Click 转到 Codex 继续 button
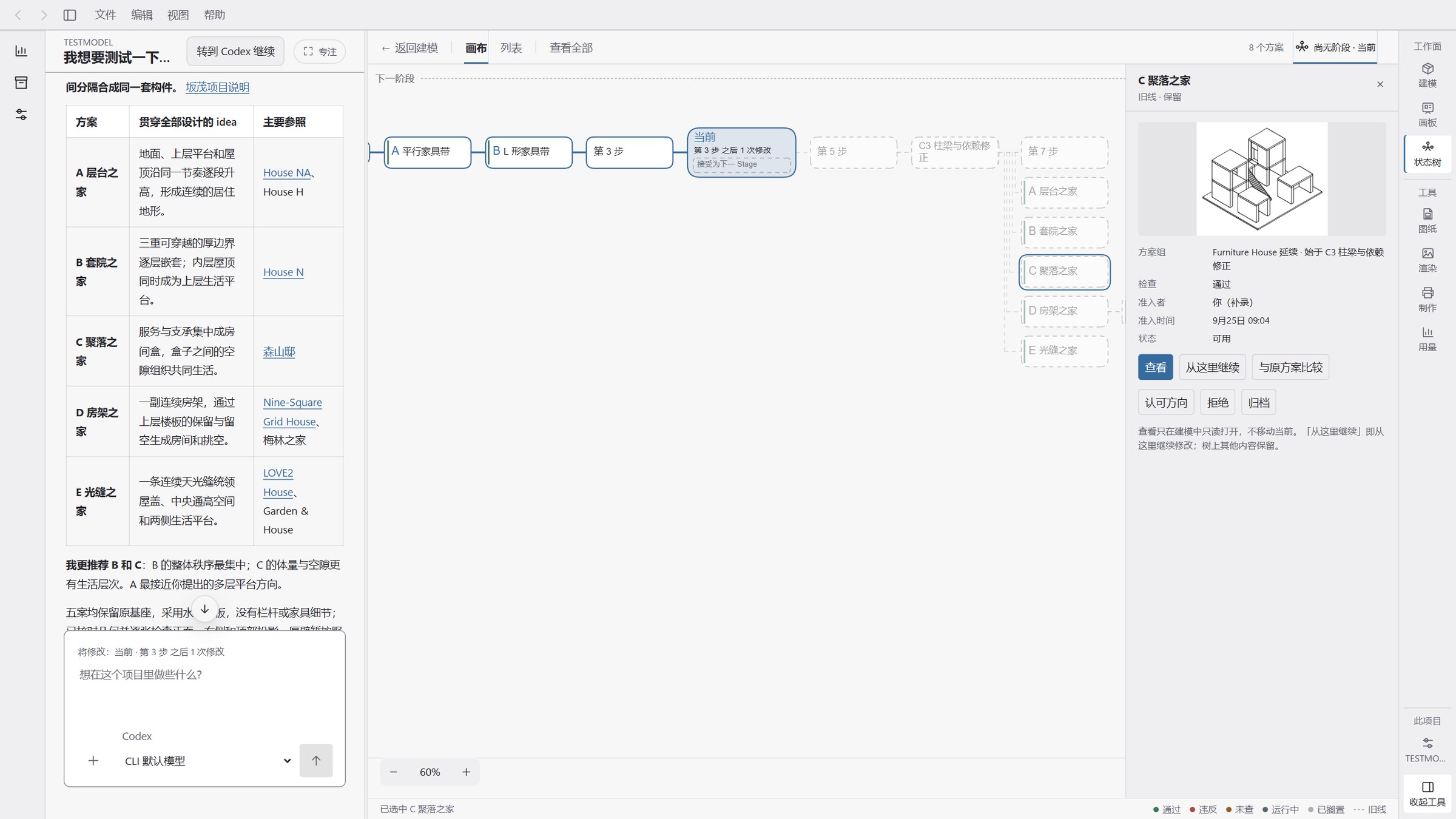The image size is (1456, 819). coord(235,52)
